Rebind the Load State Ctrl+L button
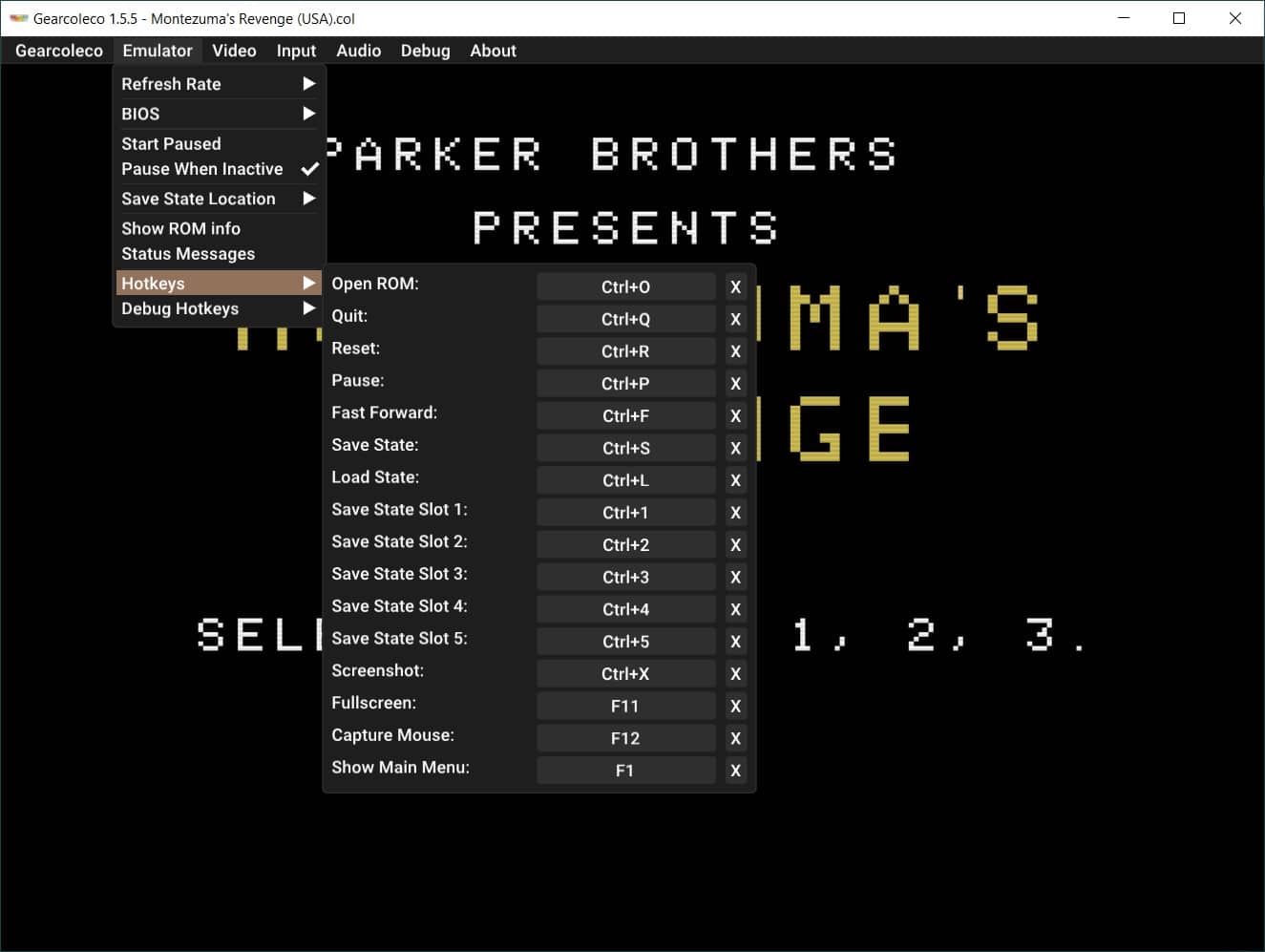The width and height of the screenshot is (1265, 952). coord(625,480)
